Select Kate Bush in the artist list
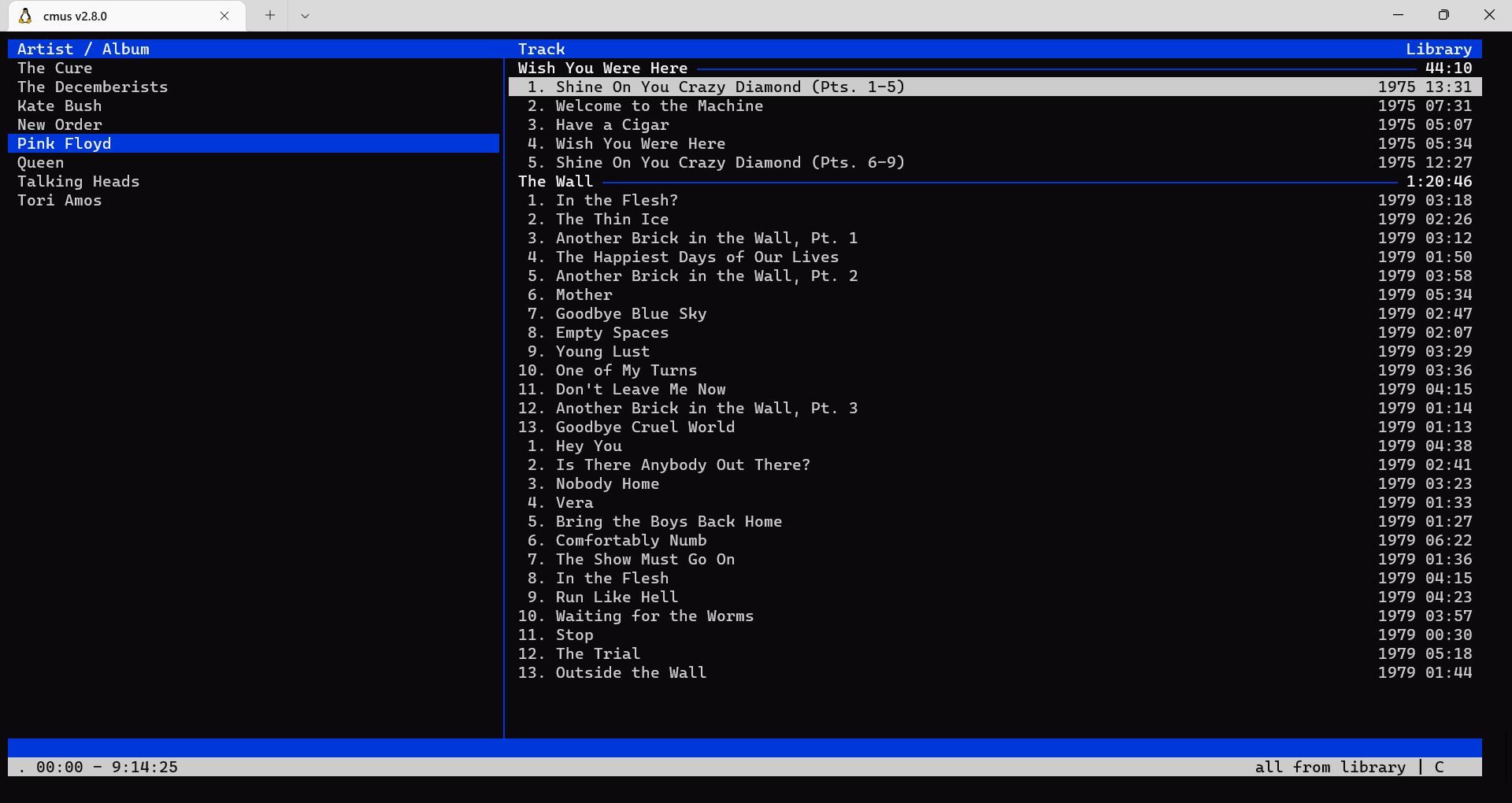Image resolution: width=1512 pixels, height=803 pixels. click(254, 105)
